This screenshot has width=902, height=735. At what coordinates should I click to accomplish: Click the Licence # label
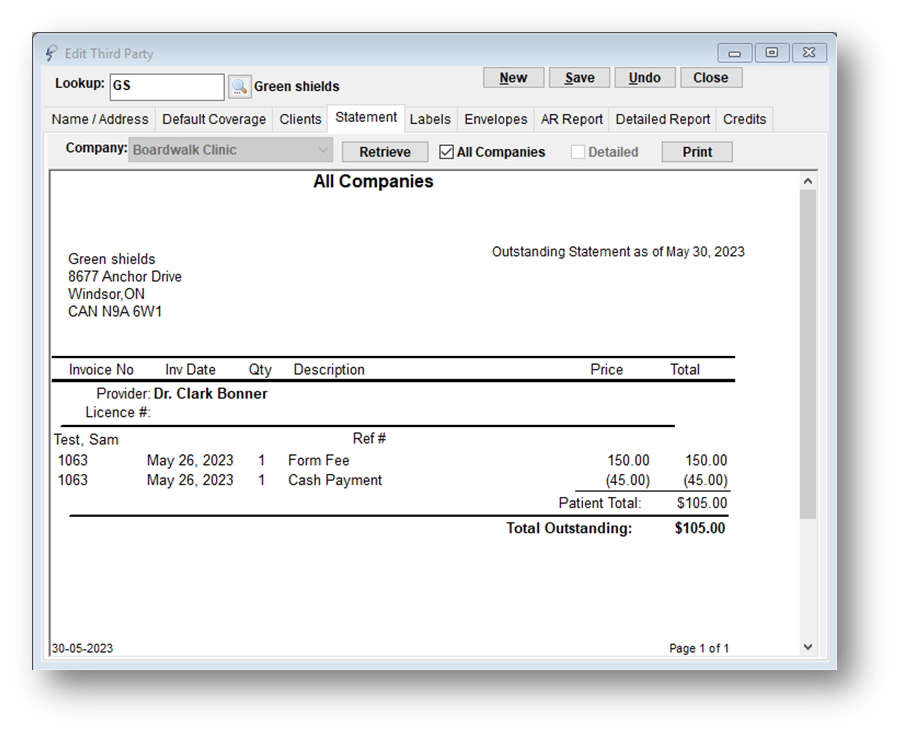click(118, 412)
